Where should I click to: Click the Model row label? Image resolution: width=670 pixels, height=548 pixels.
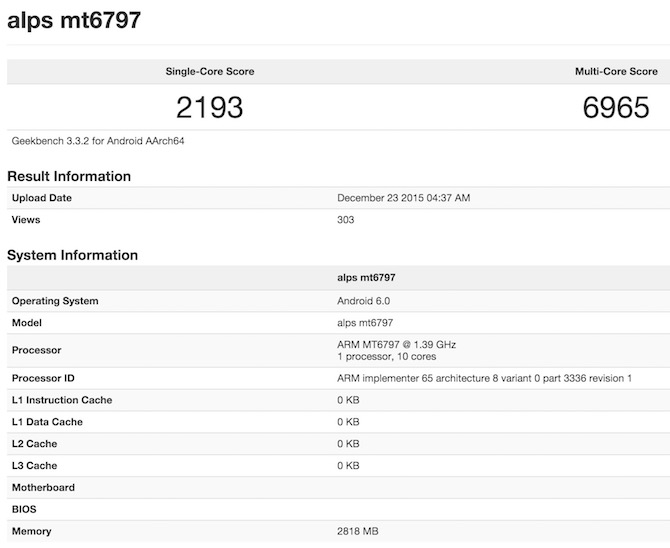(28, 323)
